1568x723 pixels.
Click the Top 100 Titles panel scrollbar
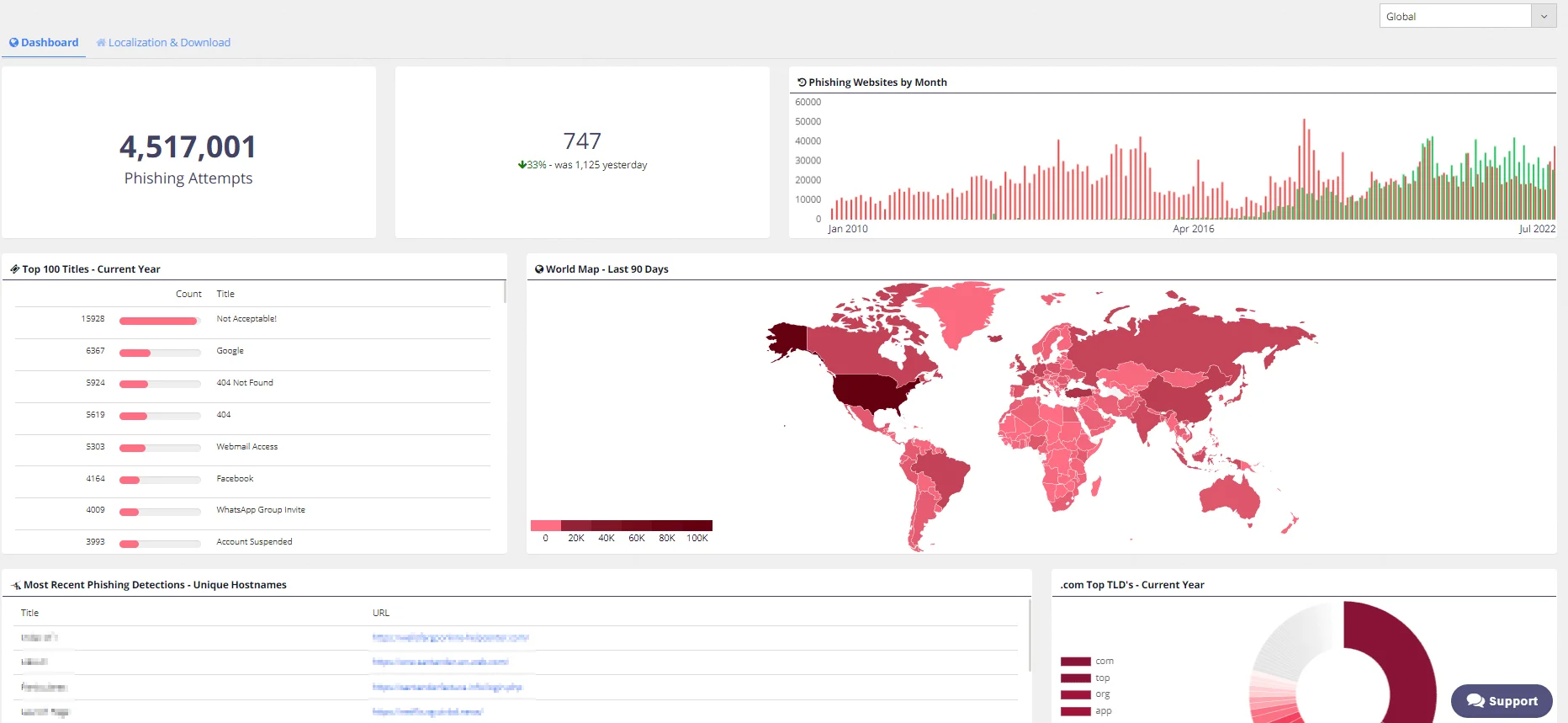point(504,291)
